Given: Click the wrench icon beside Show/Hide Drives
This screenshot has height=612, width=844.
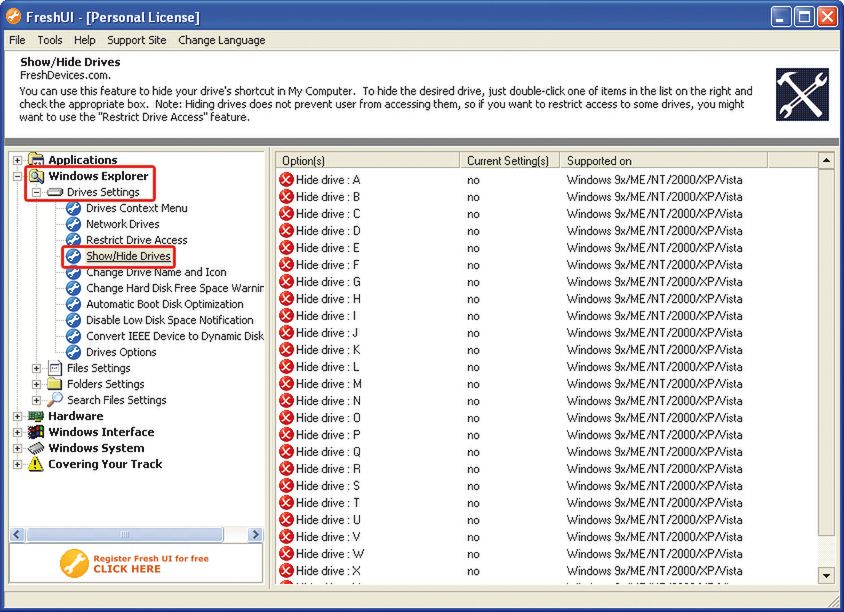Looking at the screenshot, I should pos(73,256).
